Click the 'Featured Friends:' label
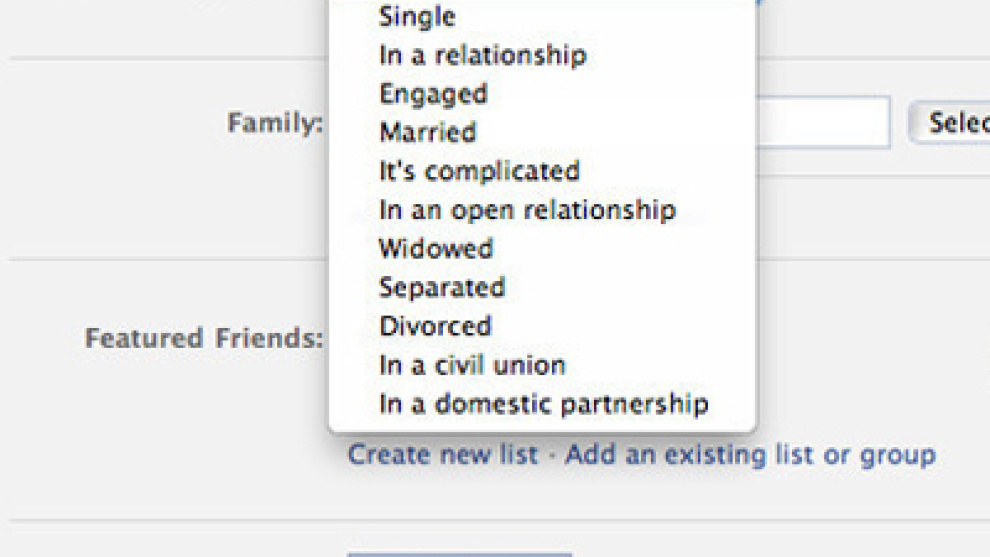Screen dimensions: 990x557 point(204,338)
